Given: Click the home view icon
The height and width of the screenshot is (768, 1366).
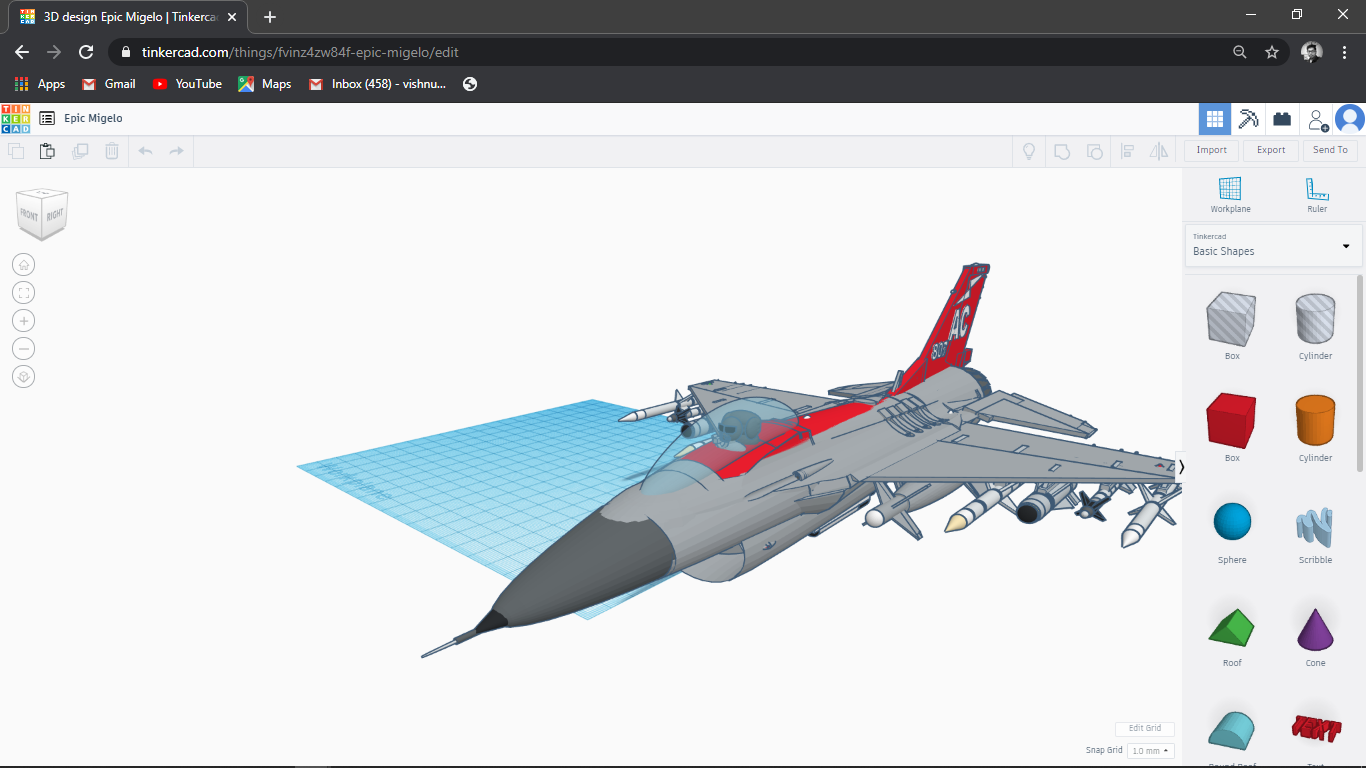Looking at the screenshot, I should 23,264.
